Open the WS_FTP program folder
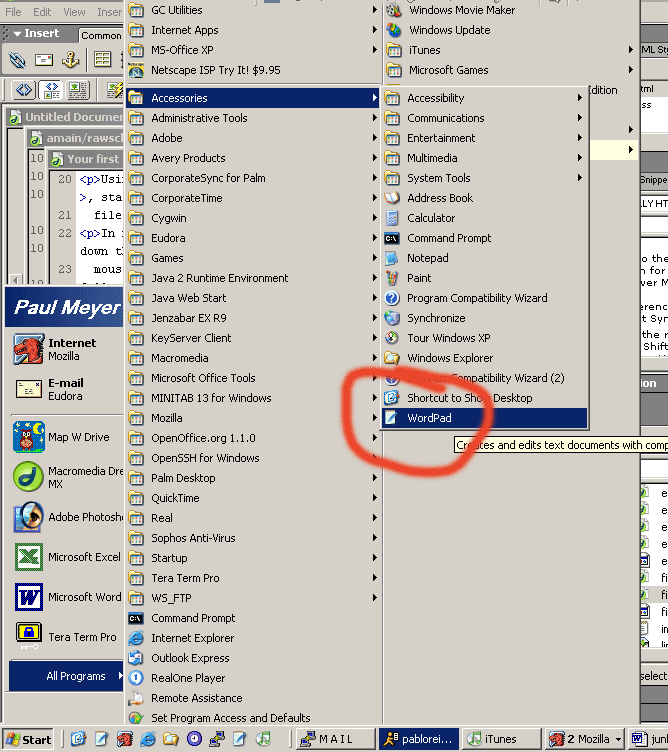The image size is (668, 752). pyautogui.click(x=253, y=598)
